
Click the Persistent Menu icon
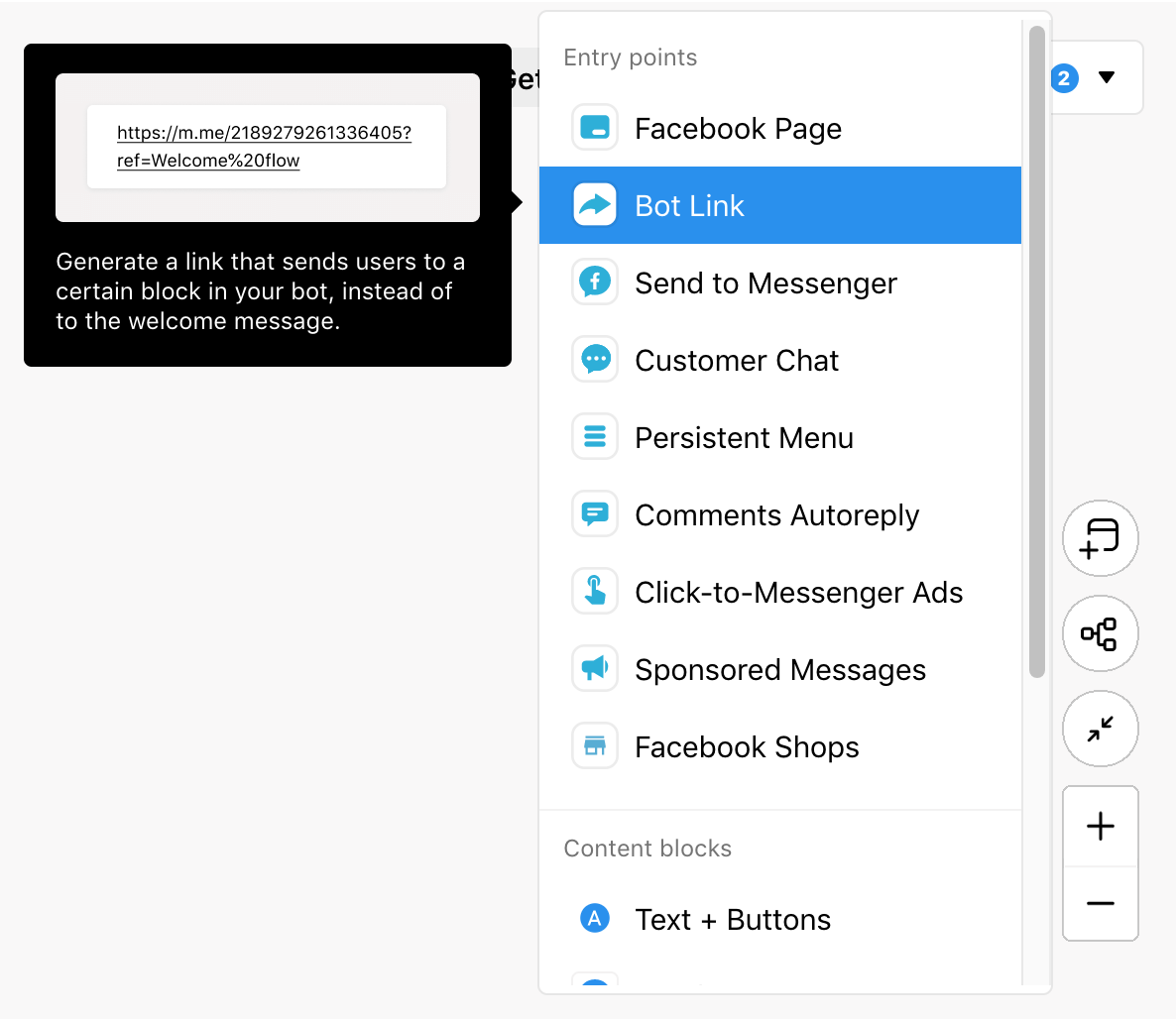tap(595, 436)
